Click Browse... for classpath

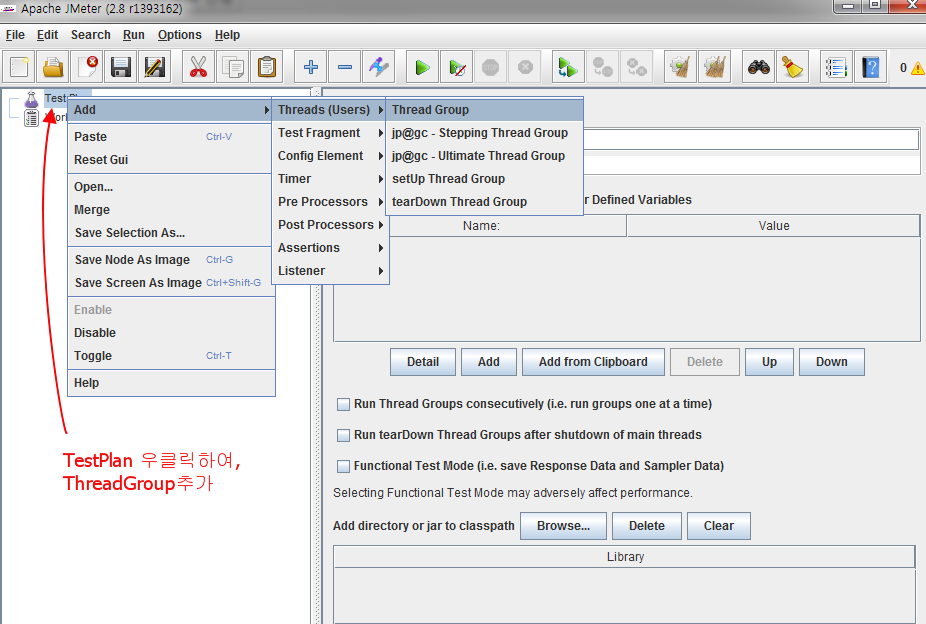click(x=563, y=526)
